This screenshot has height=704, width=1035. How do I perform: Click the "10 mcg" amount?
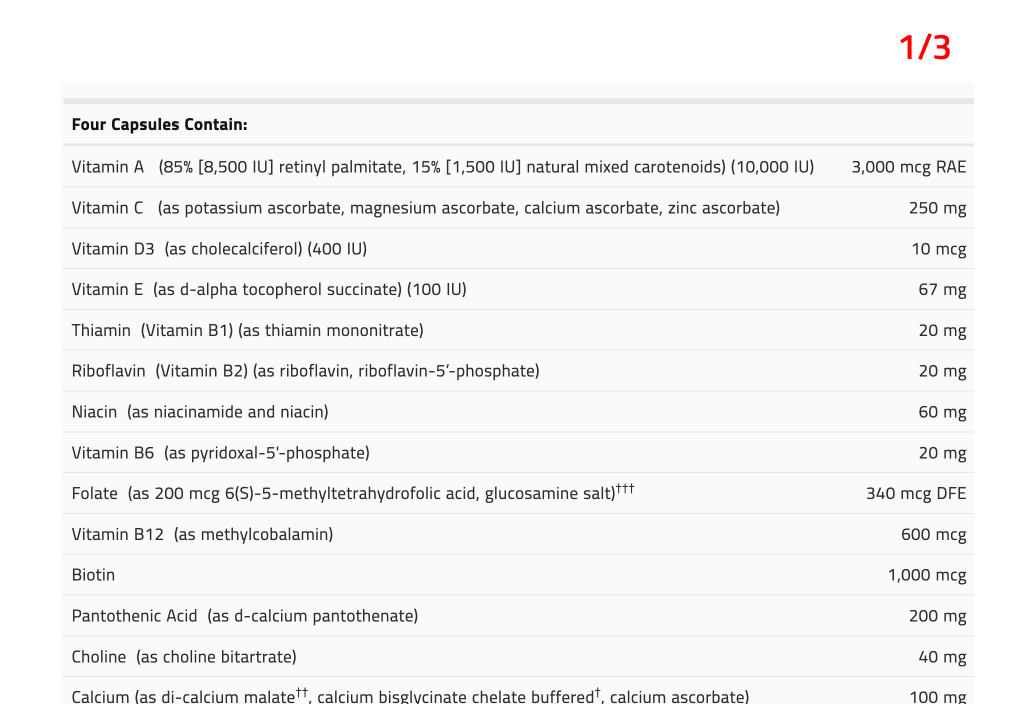(x=939, y=249)
